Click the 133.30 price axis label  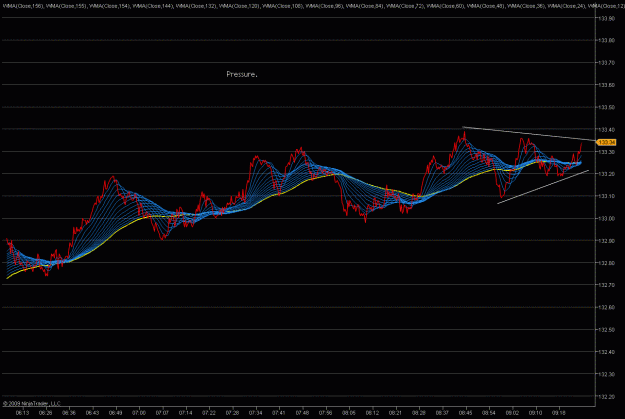[x=607, y=152]
